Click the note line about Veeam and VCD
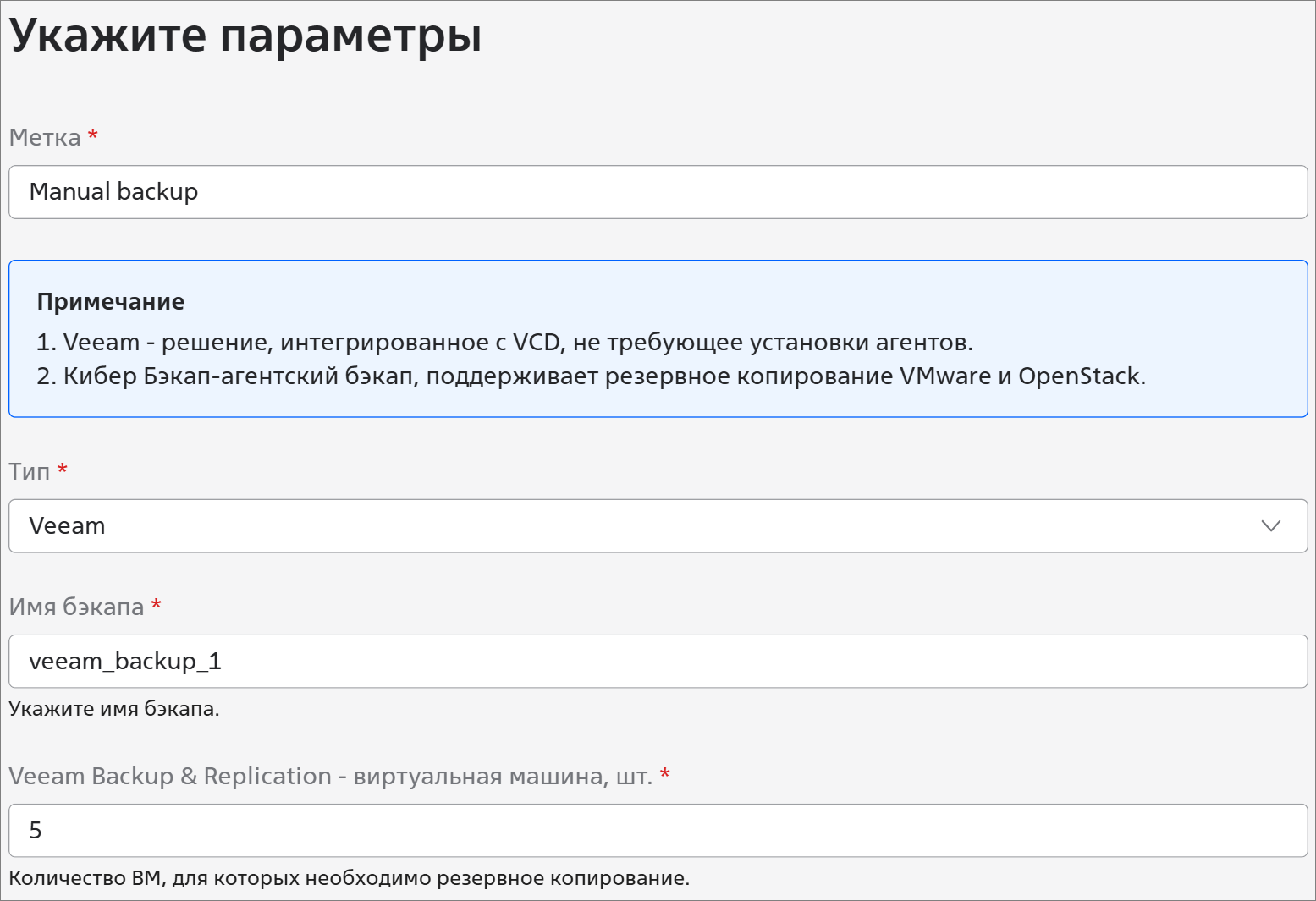The width and height of the screenshot is (1316, 901). pos(504,343)
